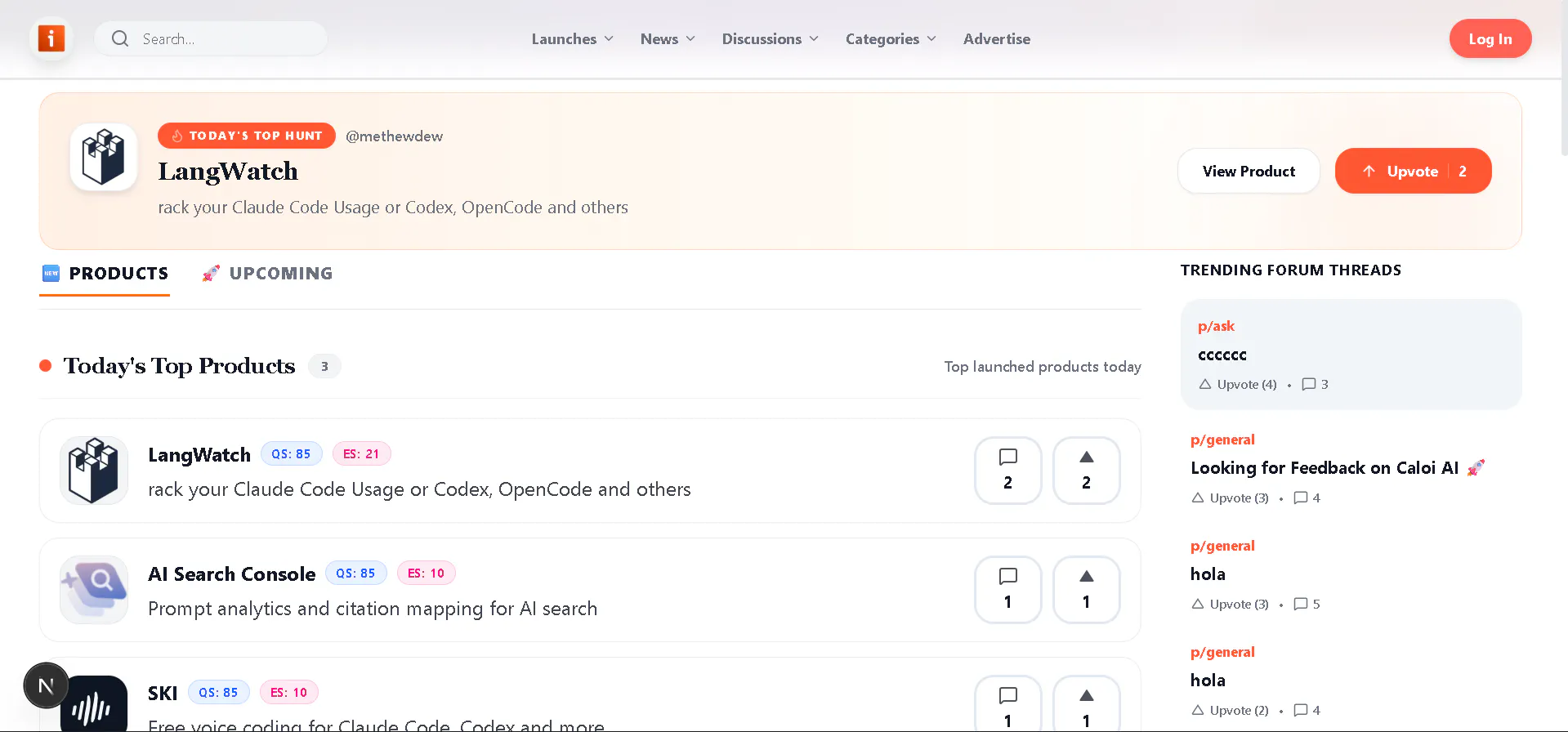This screenshot has height=732, width=1568.
Task: Upvote the Caloi AI feedback thread
Action: click(1231, 498)
